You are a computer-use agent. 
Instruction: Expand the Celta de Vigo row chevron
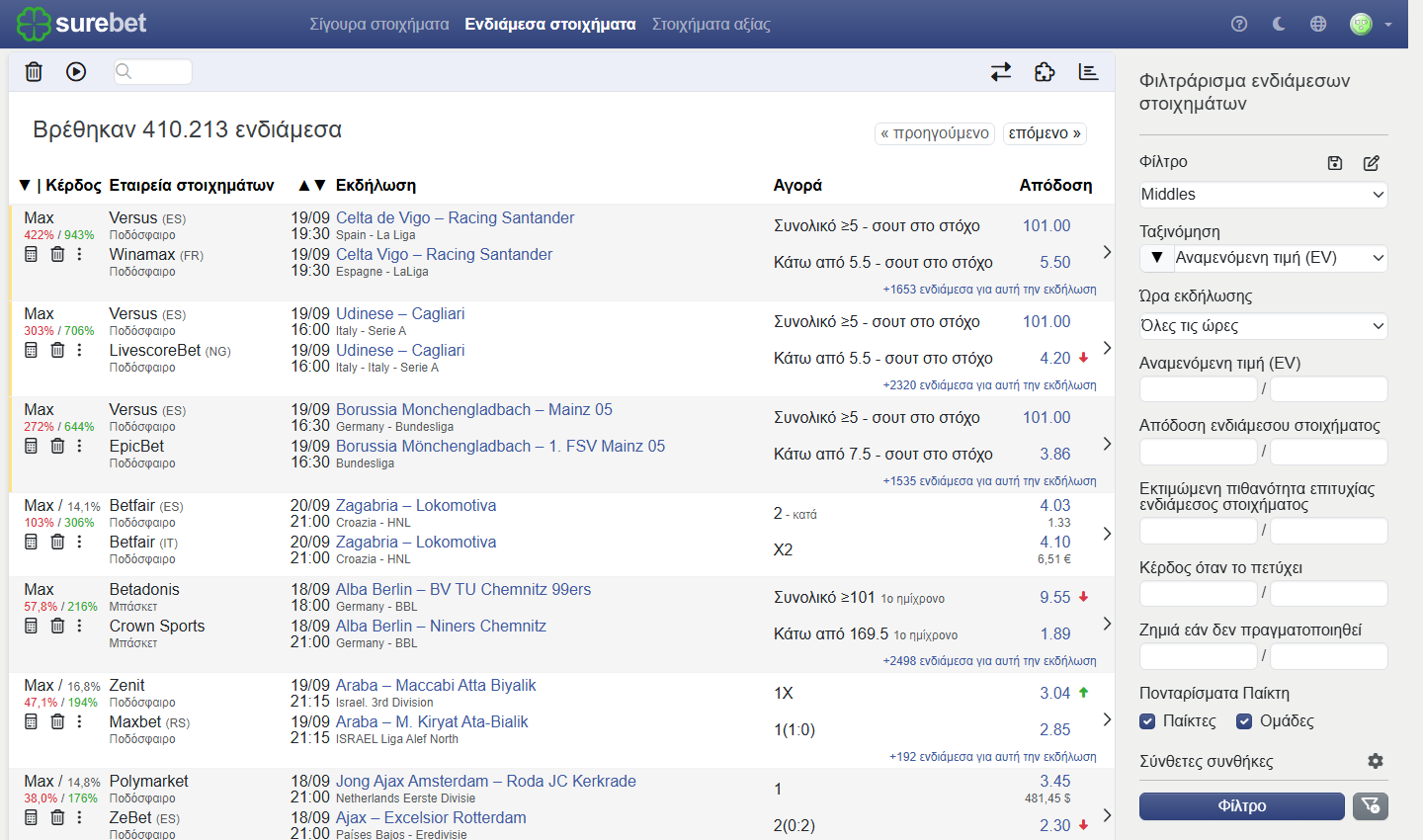click(x=1107, y=252)
